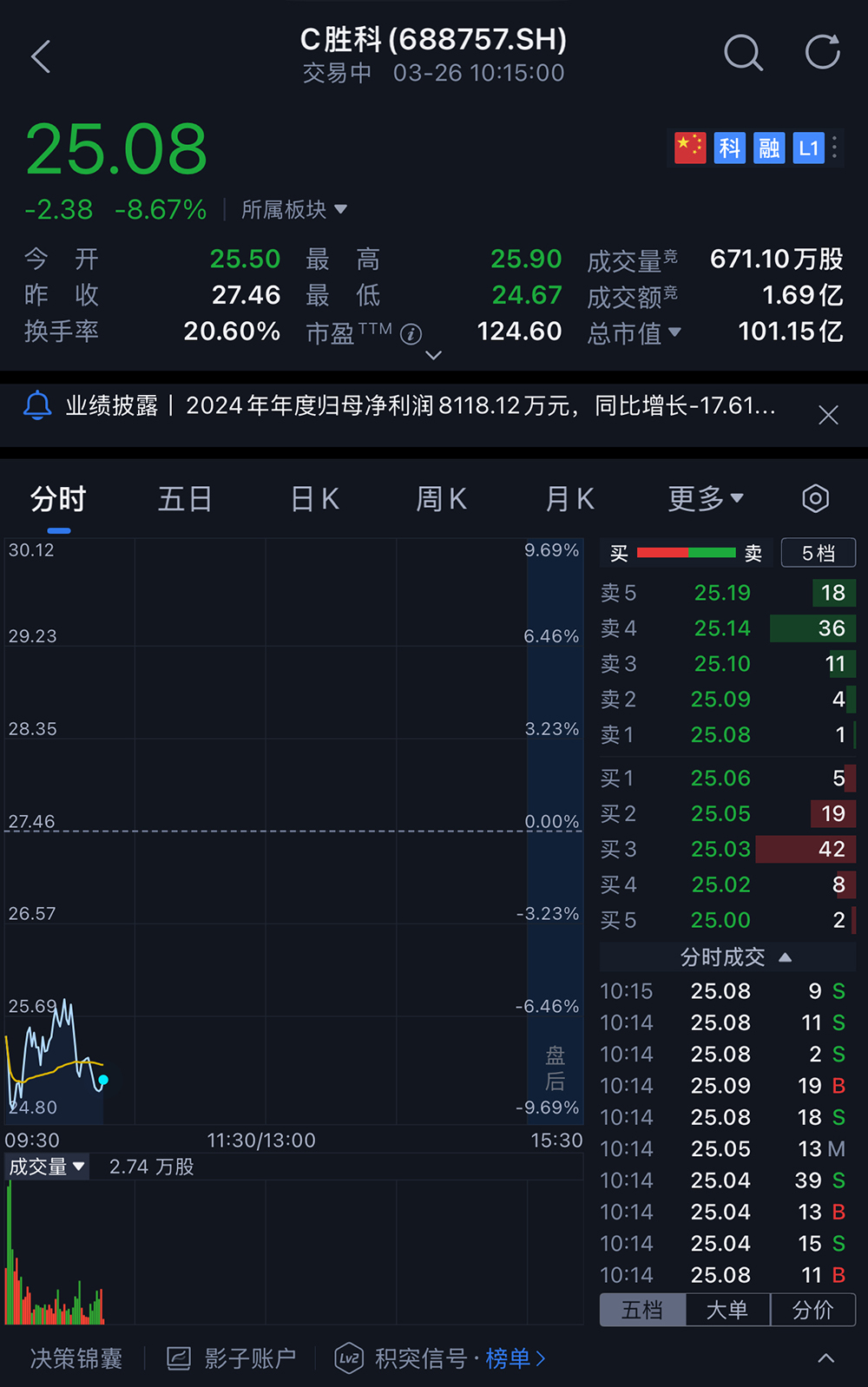Tap the three-dot more tags icon
Screen dimensions: 868x1387
tap(834, 148)
